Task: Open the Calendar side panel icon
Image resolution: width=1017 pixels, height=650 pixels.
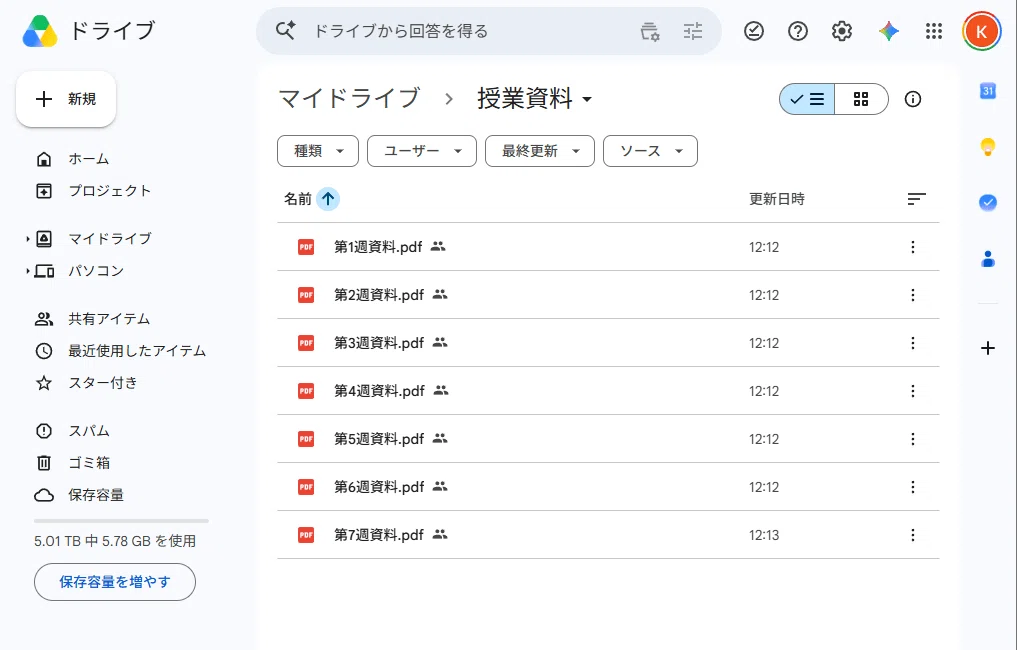Action: (988, 91)
